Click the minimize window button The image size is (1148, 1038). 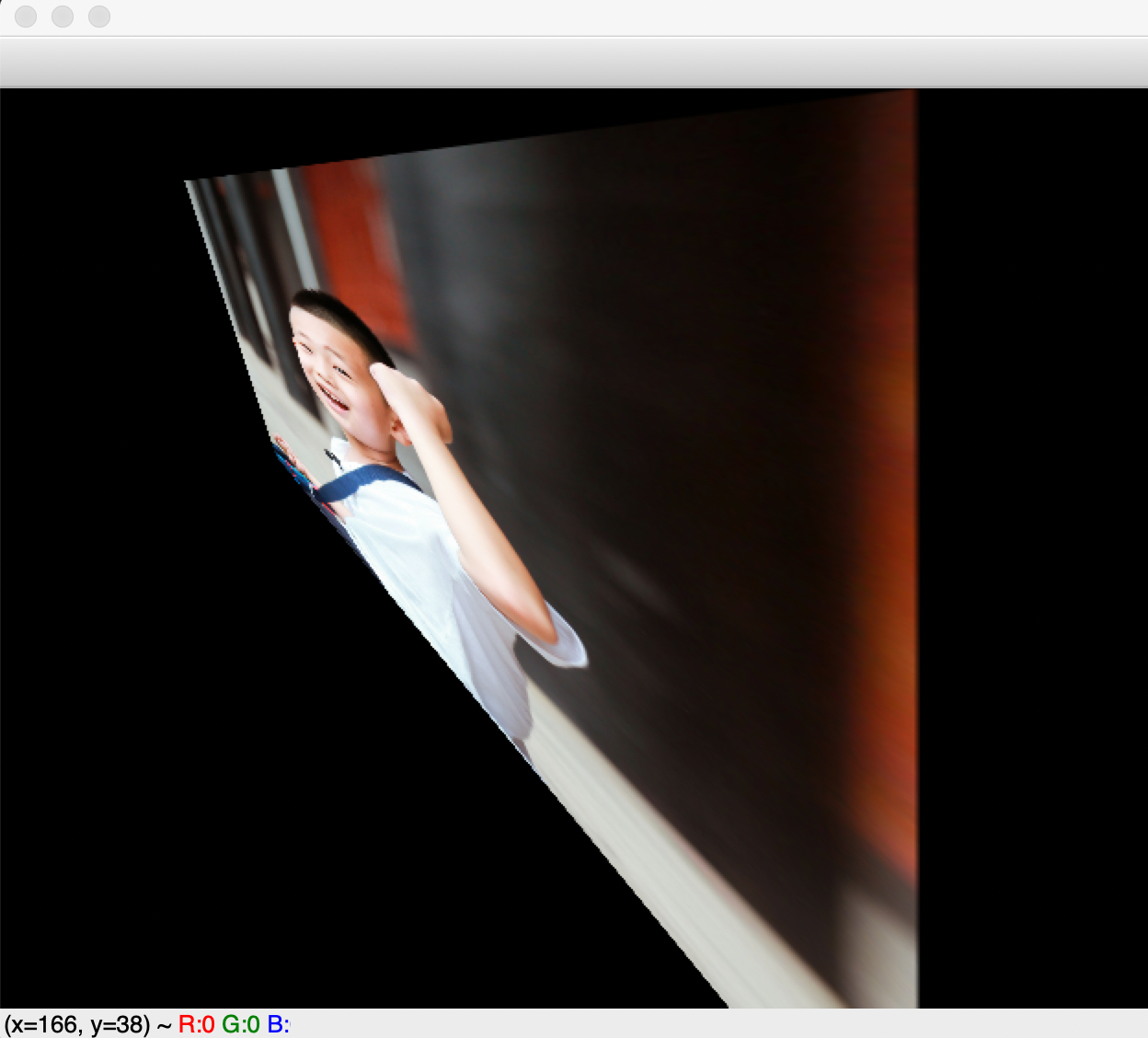[x=63, y=17]
